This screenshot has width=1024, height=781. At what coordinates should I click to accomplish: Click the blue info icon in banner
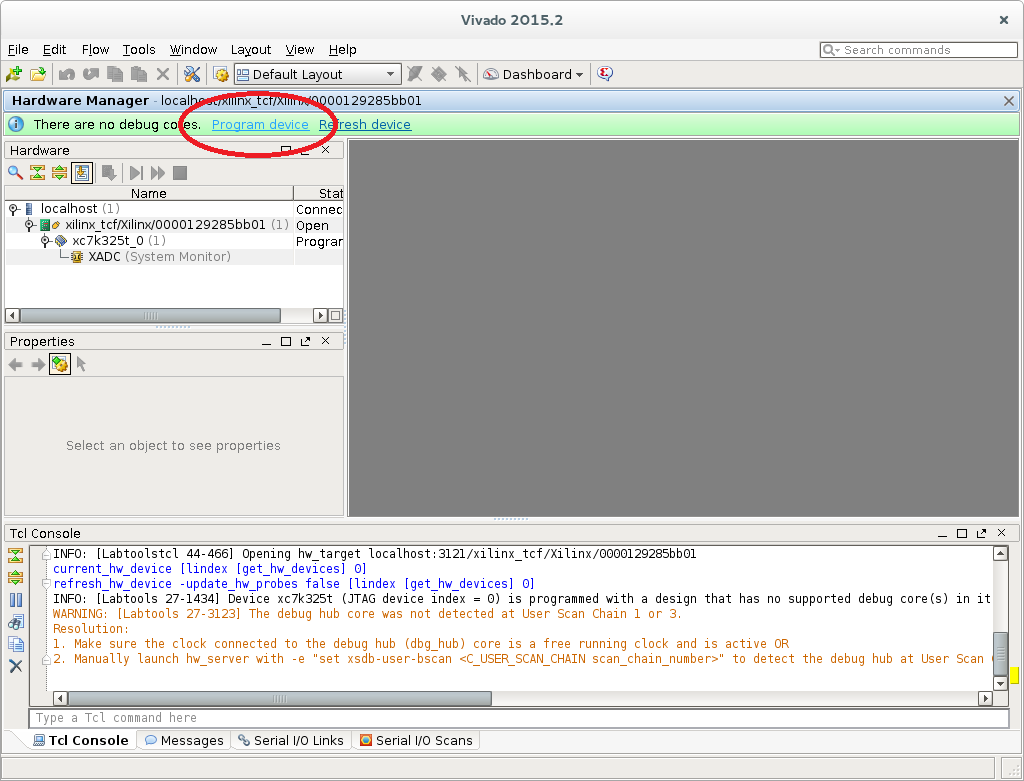pyautogui.click(x=16, y=124)
